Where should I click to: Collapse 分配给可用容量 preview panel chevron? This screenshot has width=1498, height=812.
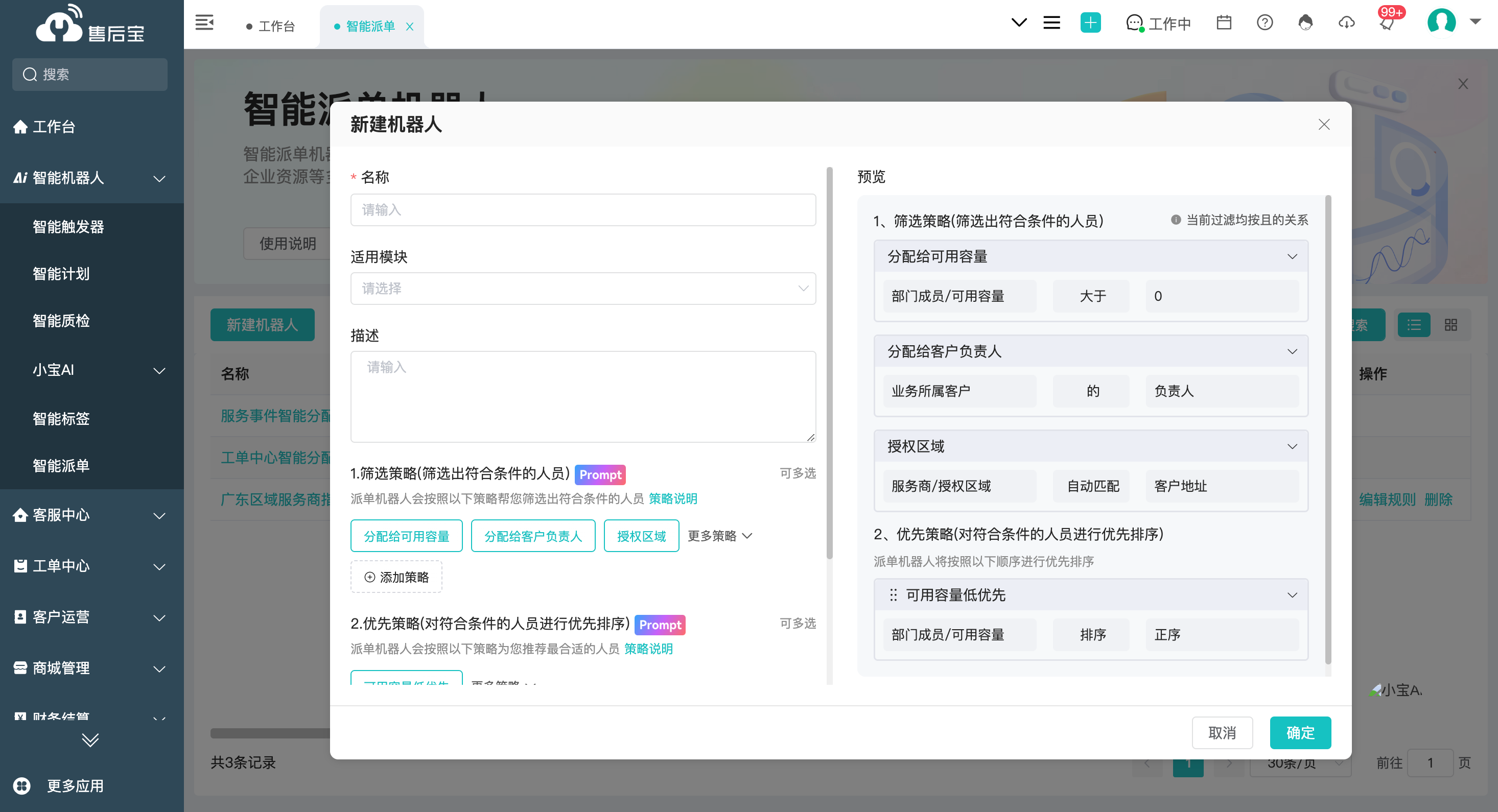point(1292,256)
